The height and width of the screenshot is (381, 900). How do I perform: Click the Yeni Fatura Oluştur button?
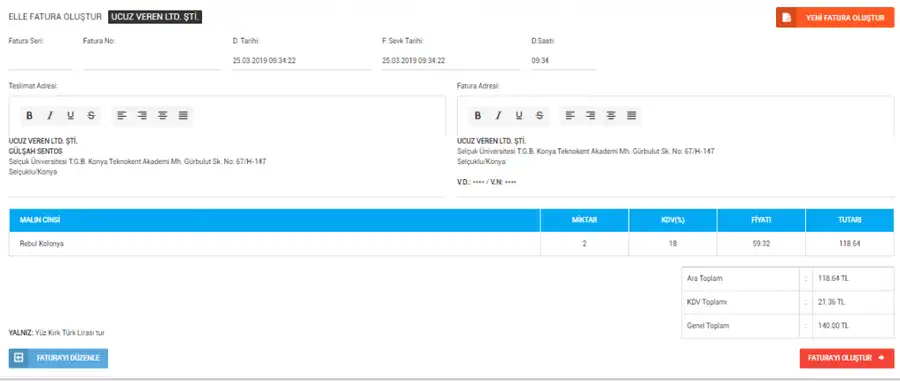tap(835, 18)
